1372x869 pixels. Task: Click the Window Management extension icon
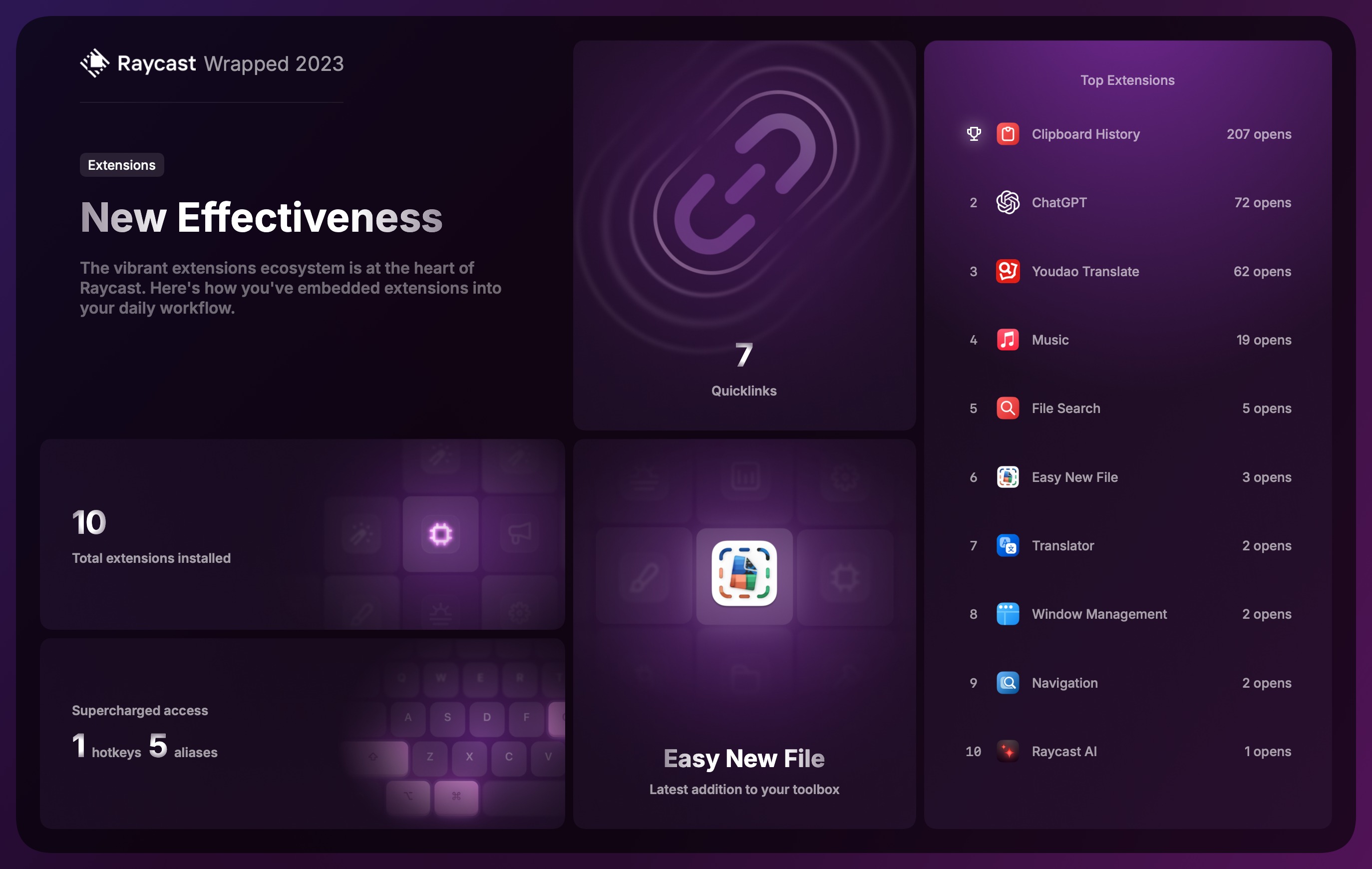pyautogui.click(x=1008, y=614)
